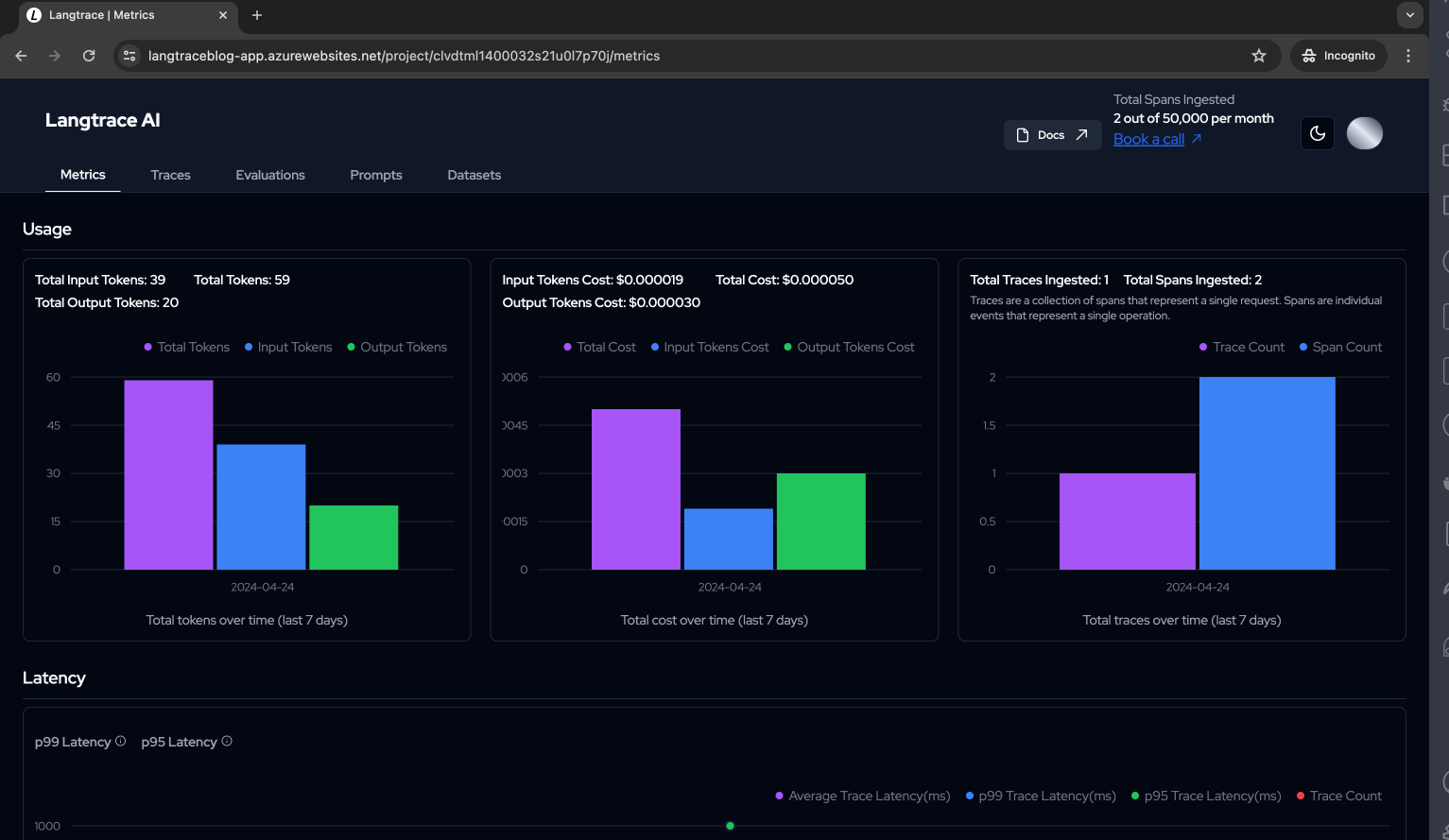Click 'Total Input Tokens: 39' text
Screen dimensions: 1449x840
tap(100, 280)
